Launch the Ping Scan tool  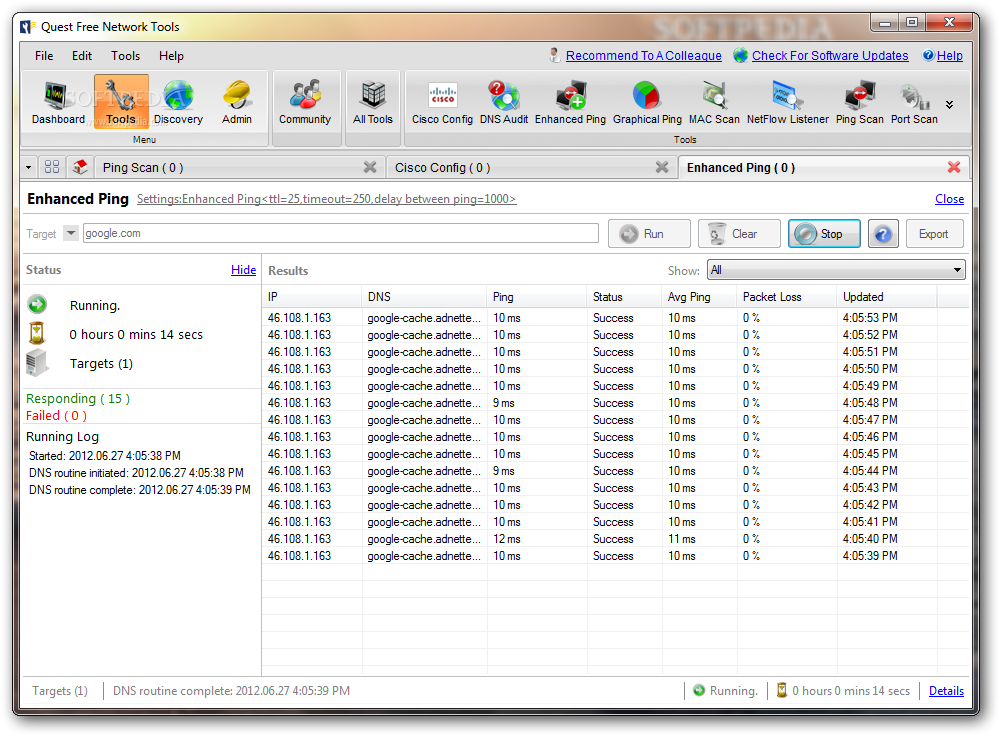point(860,102)
